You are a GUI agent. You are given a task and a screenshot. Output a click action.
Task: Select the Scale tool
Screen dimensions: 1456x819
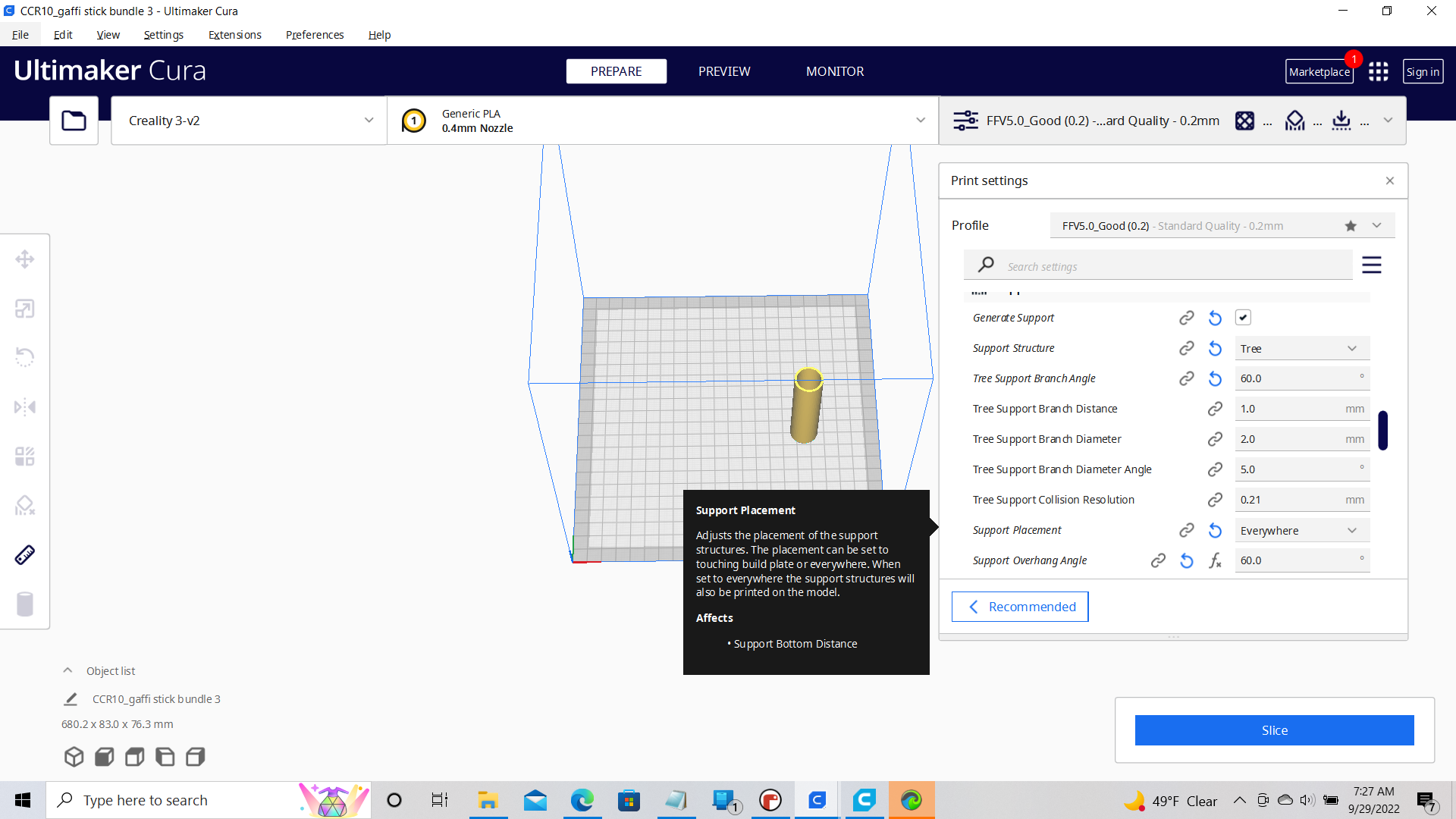[x=25, y=309]
